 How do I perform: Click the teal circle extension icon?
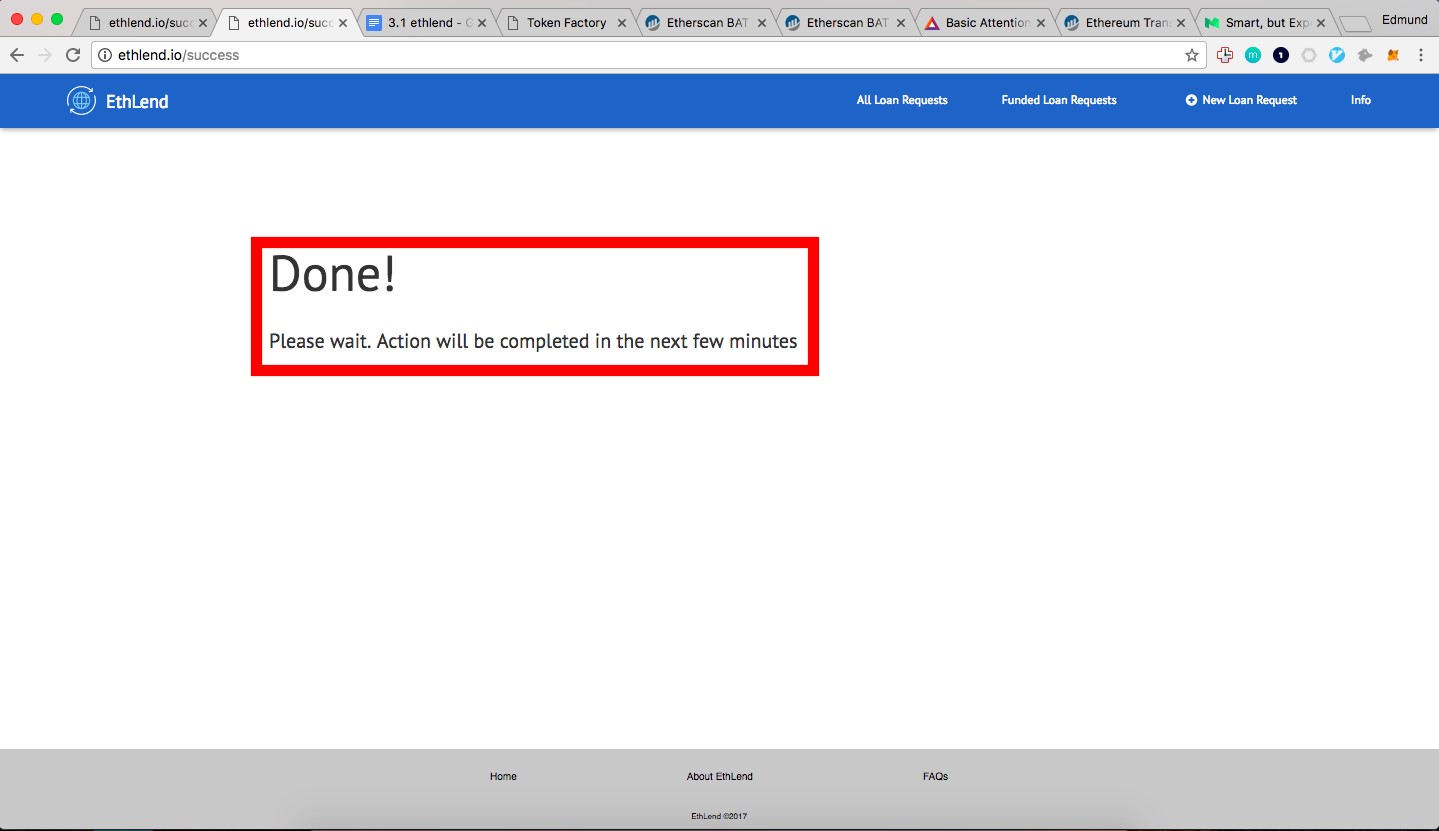pos(1253,56)
